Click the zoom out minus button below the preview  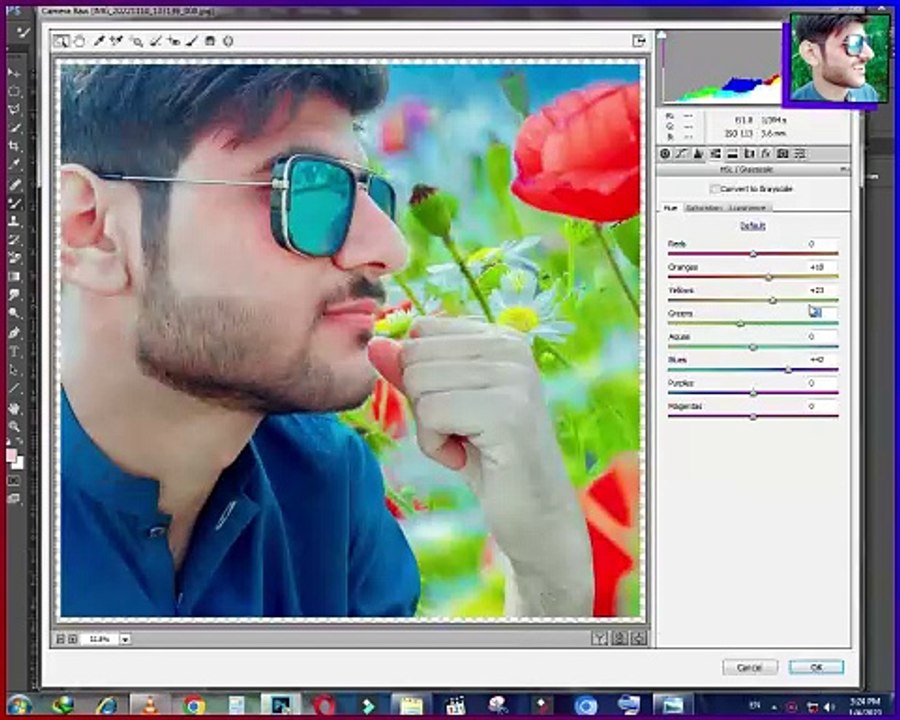tap(60, 639)
